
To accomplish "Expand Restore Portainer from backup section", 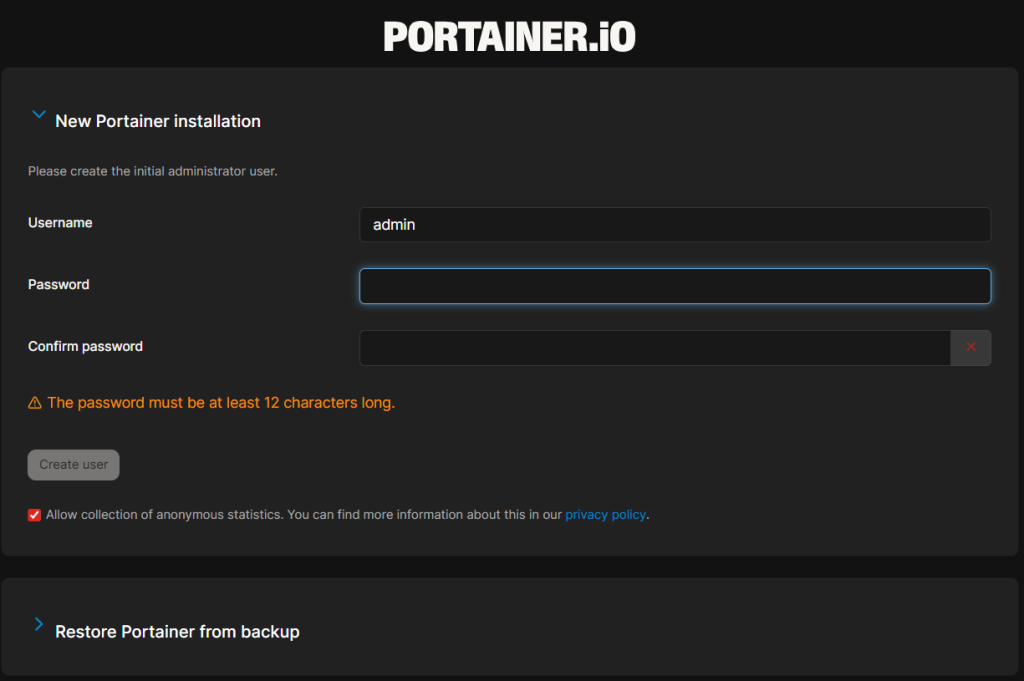I will pos(39,625).
